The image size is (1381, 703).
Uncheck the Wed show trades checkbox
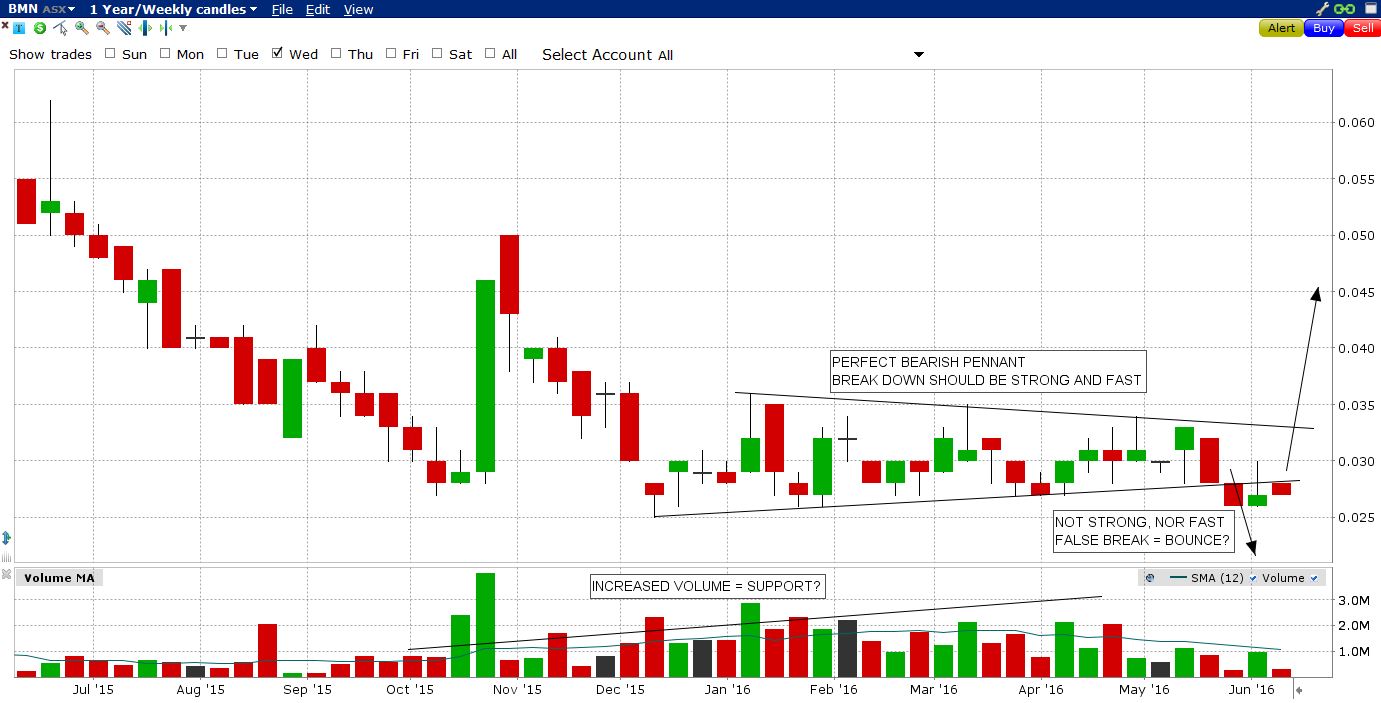tap(277, 54)
